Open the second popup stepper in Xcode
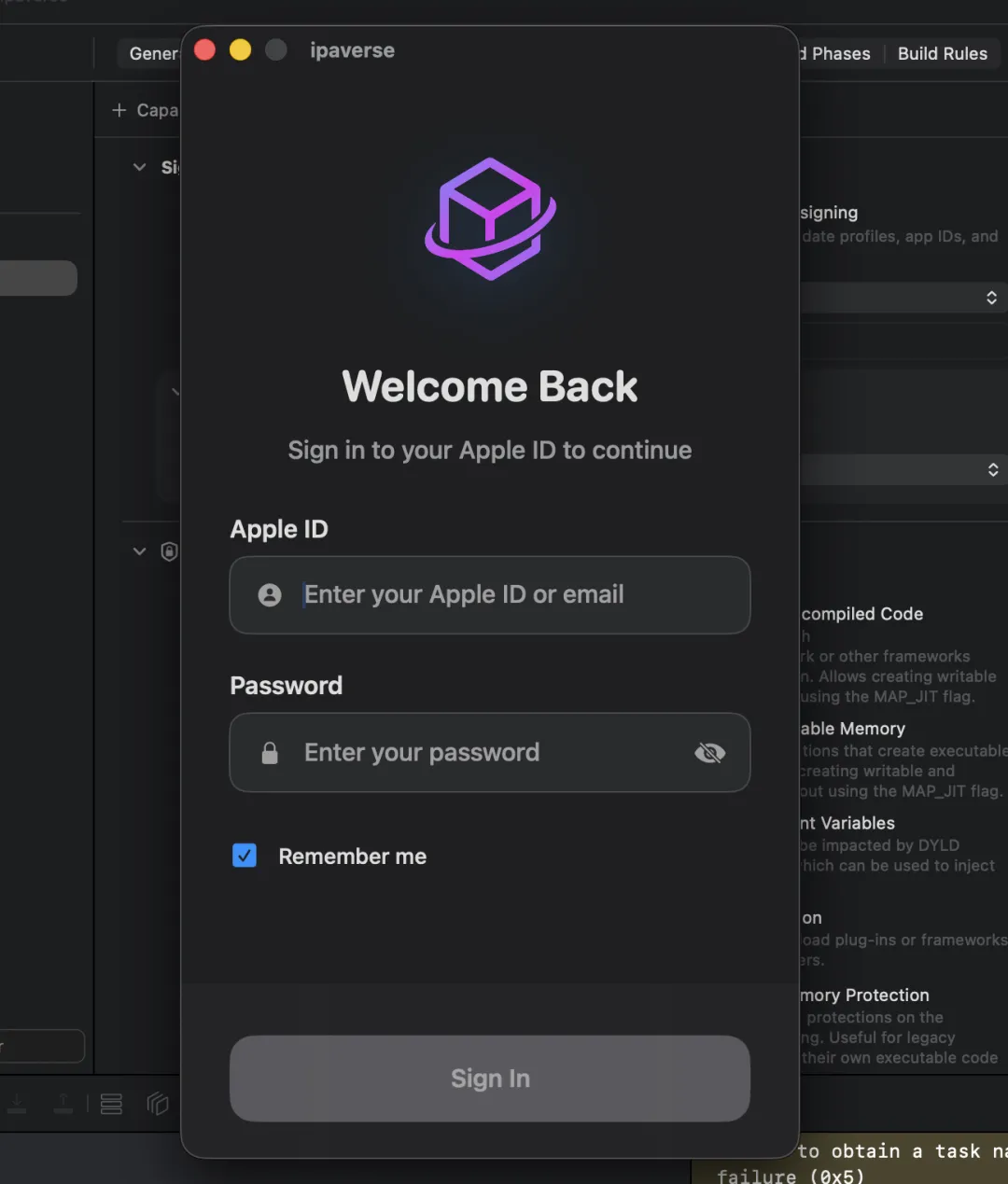The width and height of the screenshot is (1008, 1184). (x=903, y=469)
